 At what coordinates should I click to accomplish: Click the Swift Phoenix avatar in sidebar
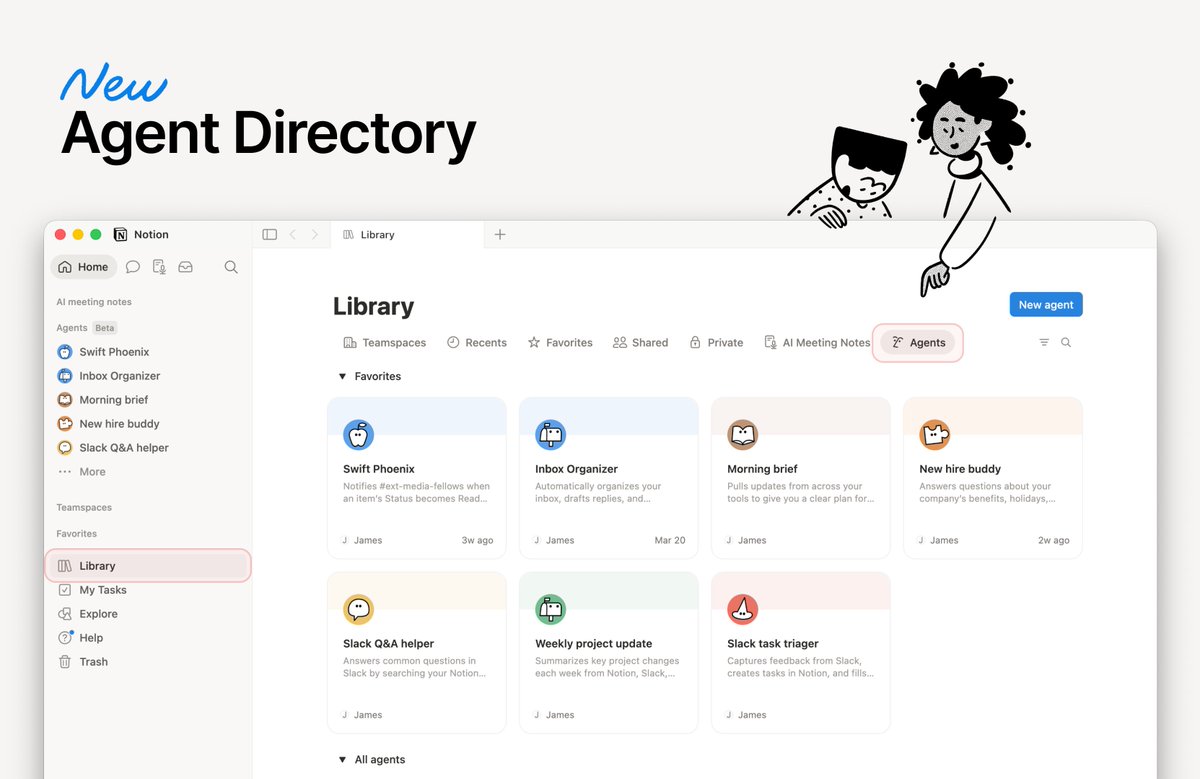(65, 352)
